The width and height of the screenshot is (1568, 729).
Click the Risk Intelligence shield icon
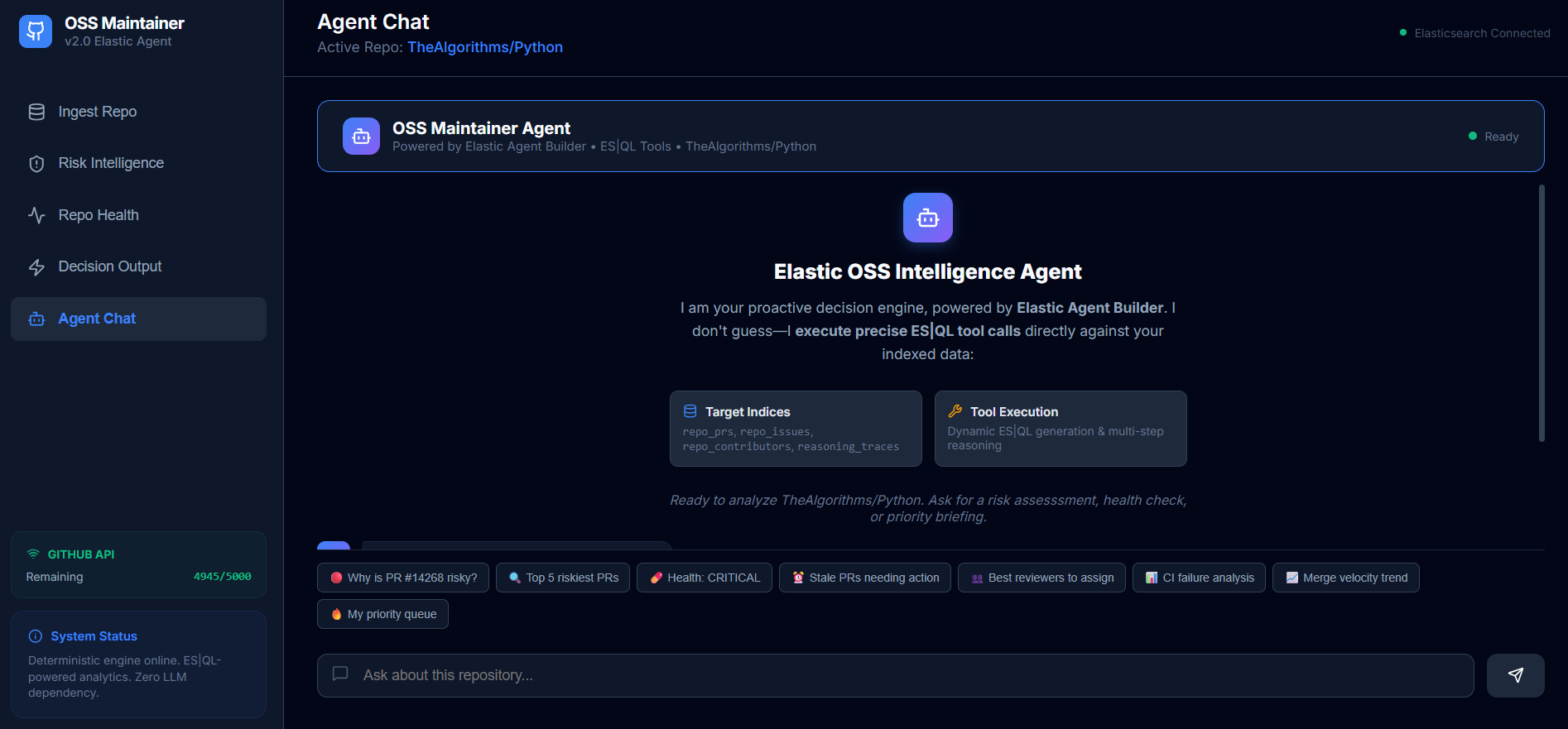tap(36, 164)
